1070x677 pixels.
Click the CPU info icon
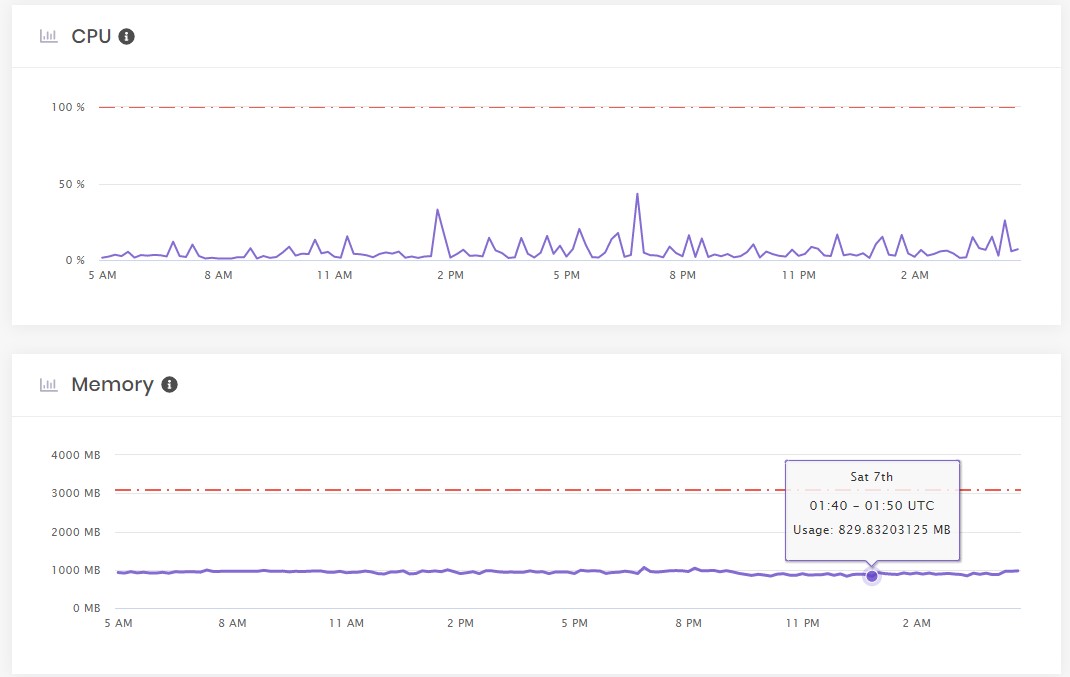(x=126, y=36)
